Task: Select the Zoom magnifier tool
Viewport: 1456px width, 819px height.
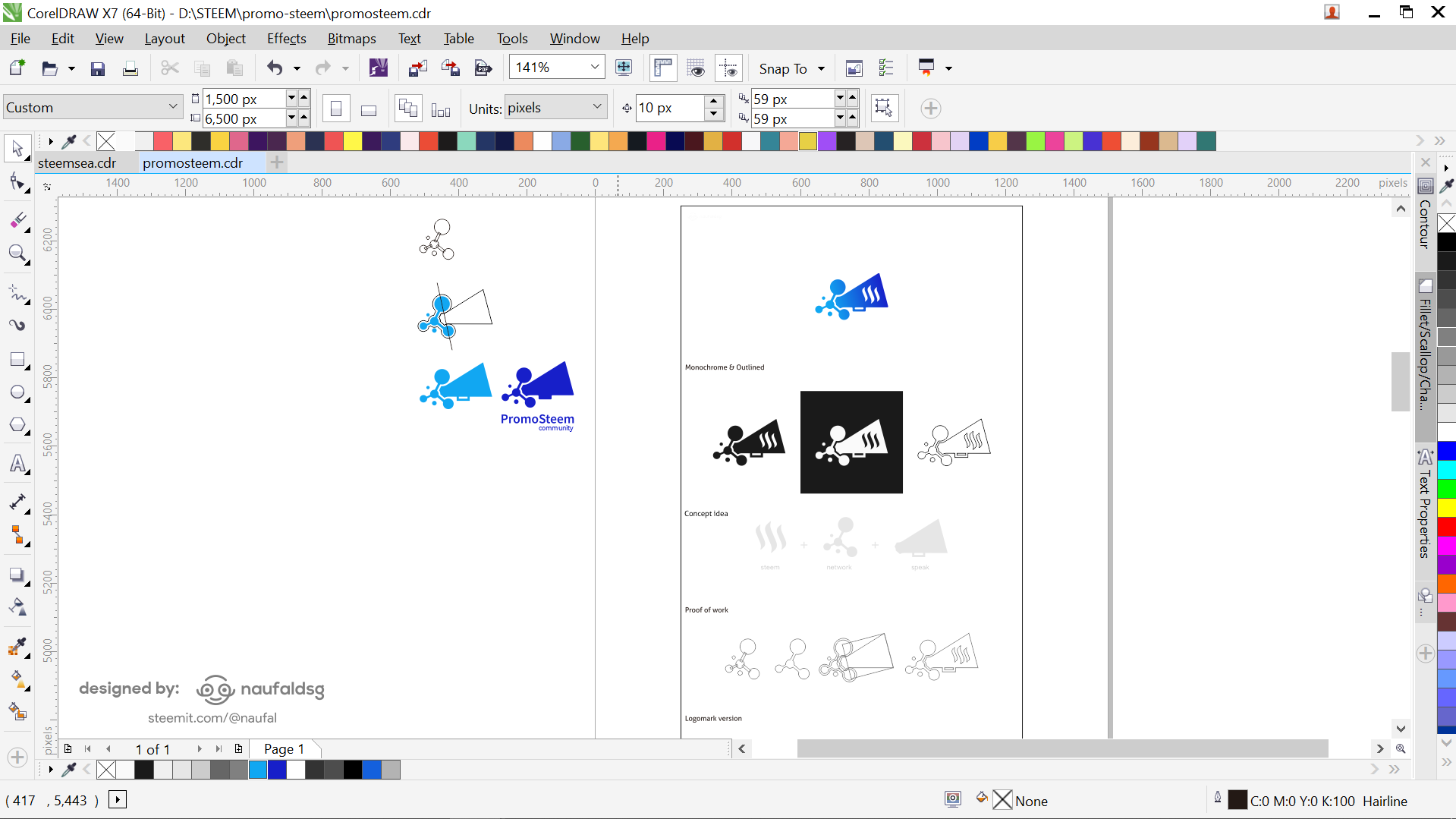Action: pyautogui.click(x=17, y=254)
